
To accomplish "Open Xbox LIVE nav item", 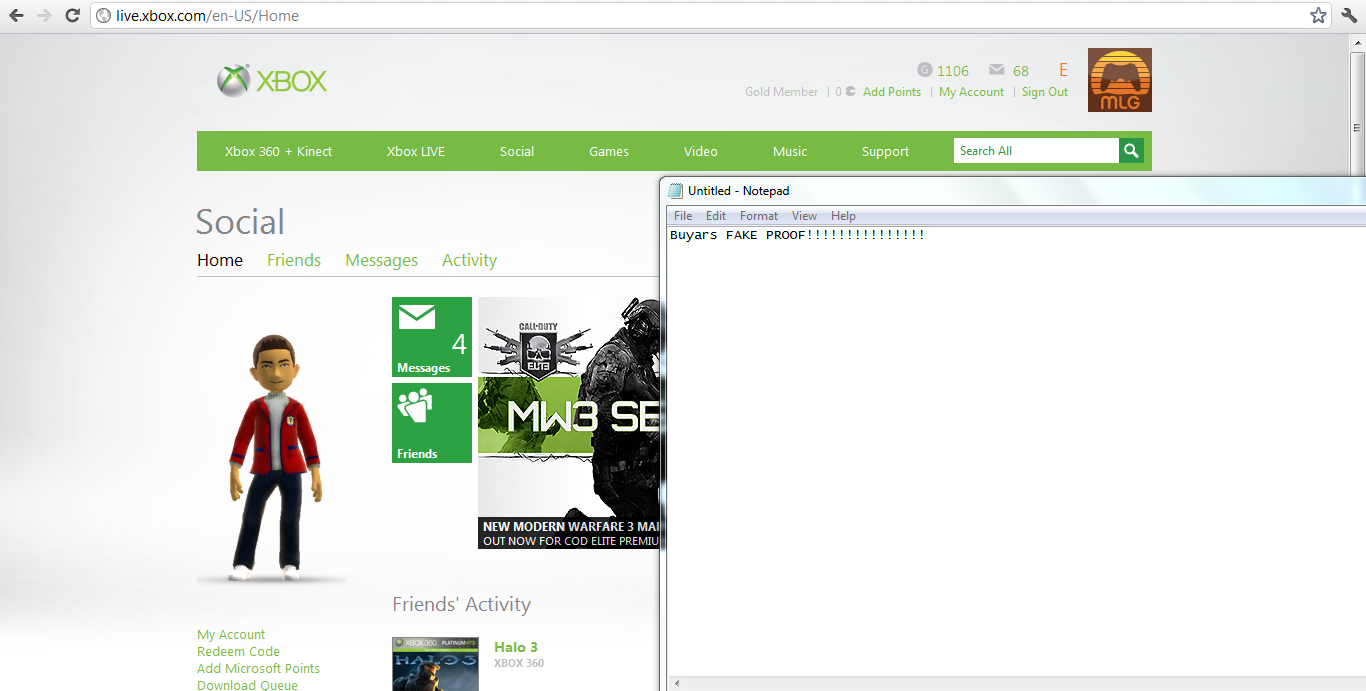I will click(x=416, y=152).
